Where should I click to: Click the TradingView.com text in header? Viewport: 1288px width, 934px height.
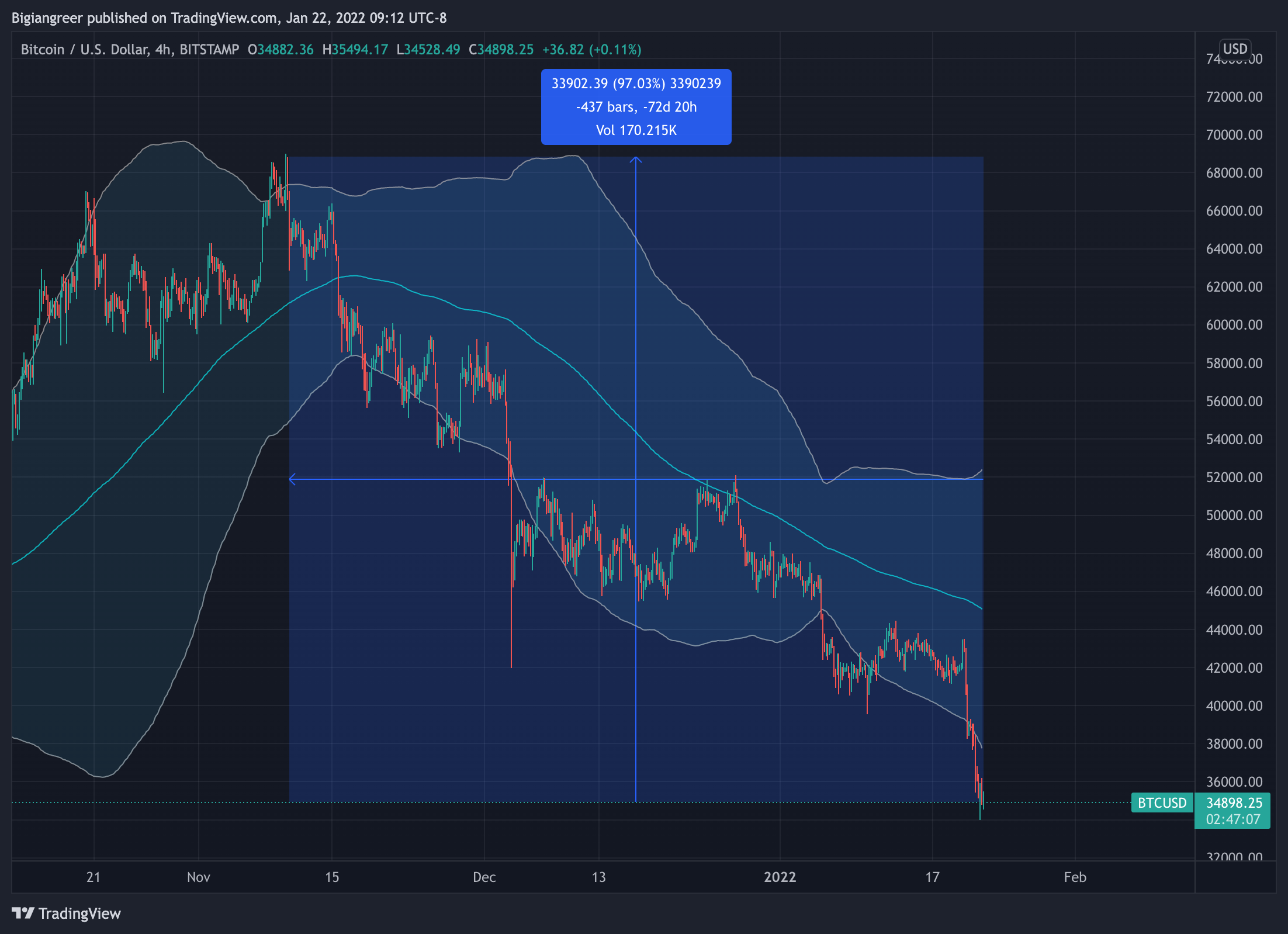point(224,18)
